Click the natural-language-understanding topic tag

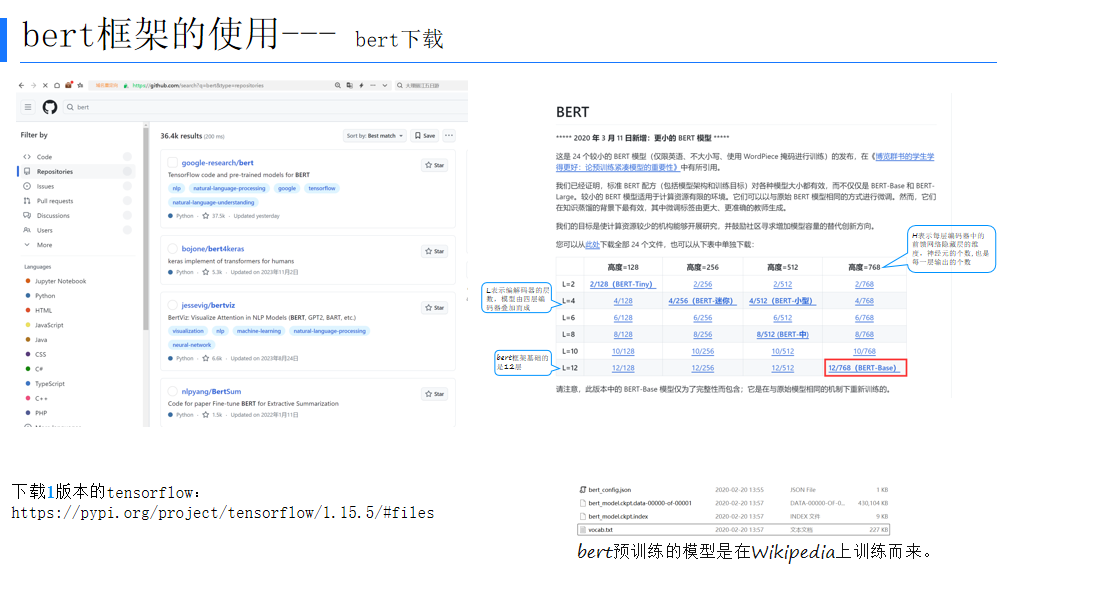[x=213, y=202]
